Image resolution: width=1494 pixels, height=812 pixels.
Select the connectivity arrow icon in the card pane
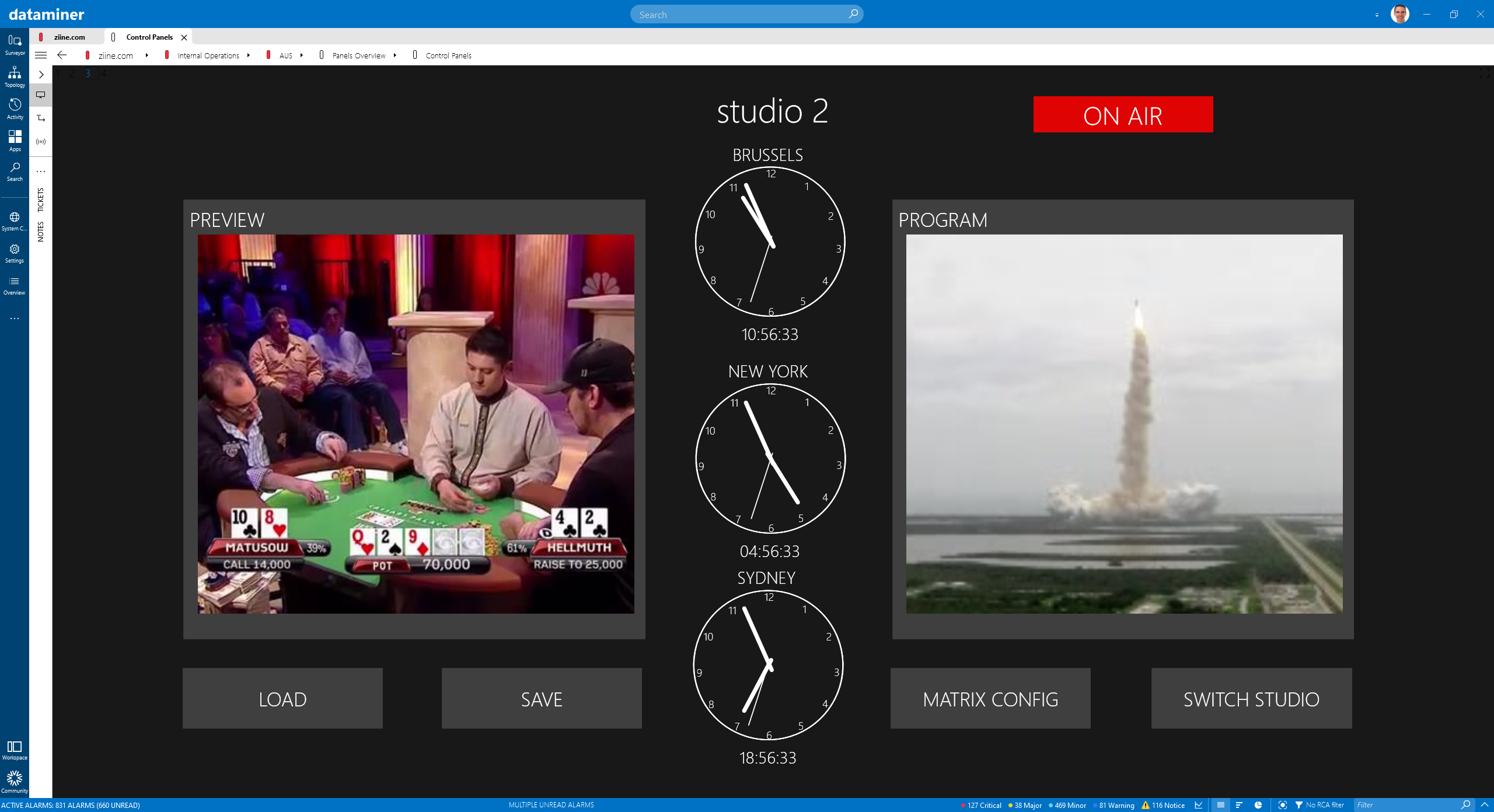[41, 118]
